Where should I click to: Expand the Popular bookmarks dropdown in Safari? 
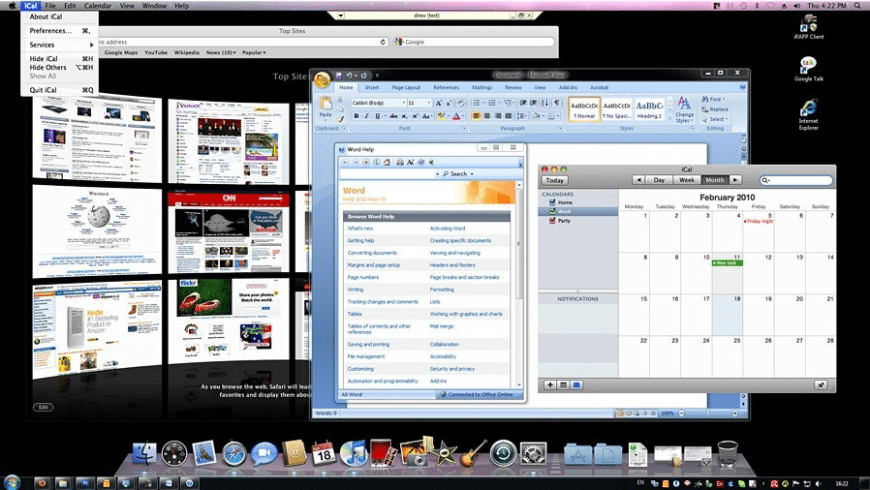pyautogui.click(x=254, y=52)
